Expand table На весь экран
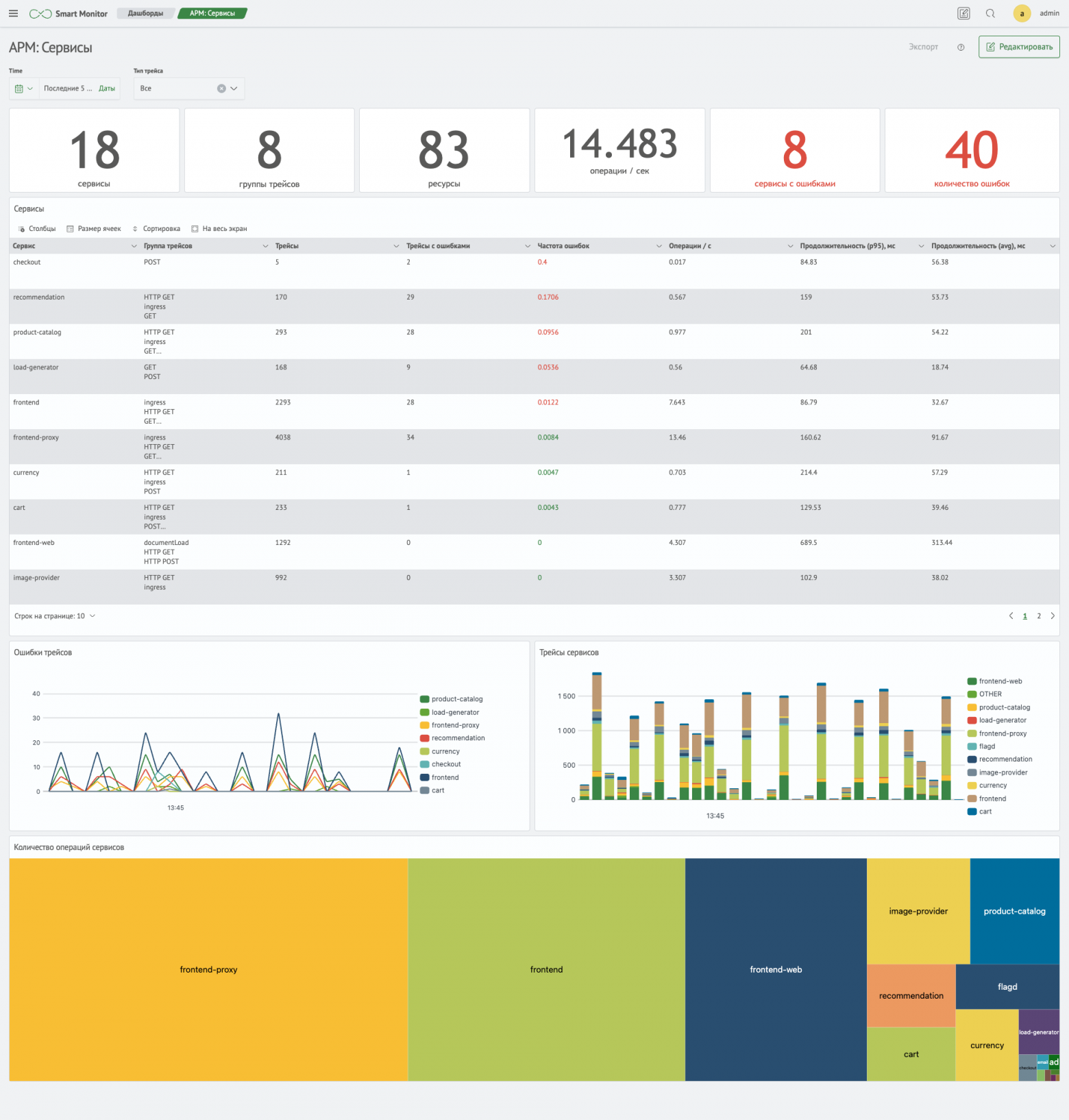Screen dimensions: 1069x1120 point(219,229)
